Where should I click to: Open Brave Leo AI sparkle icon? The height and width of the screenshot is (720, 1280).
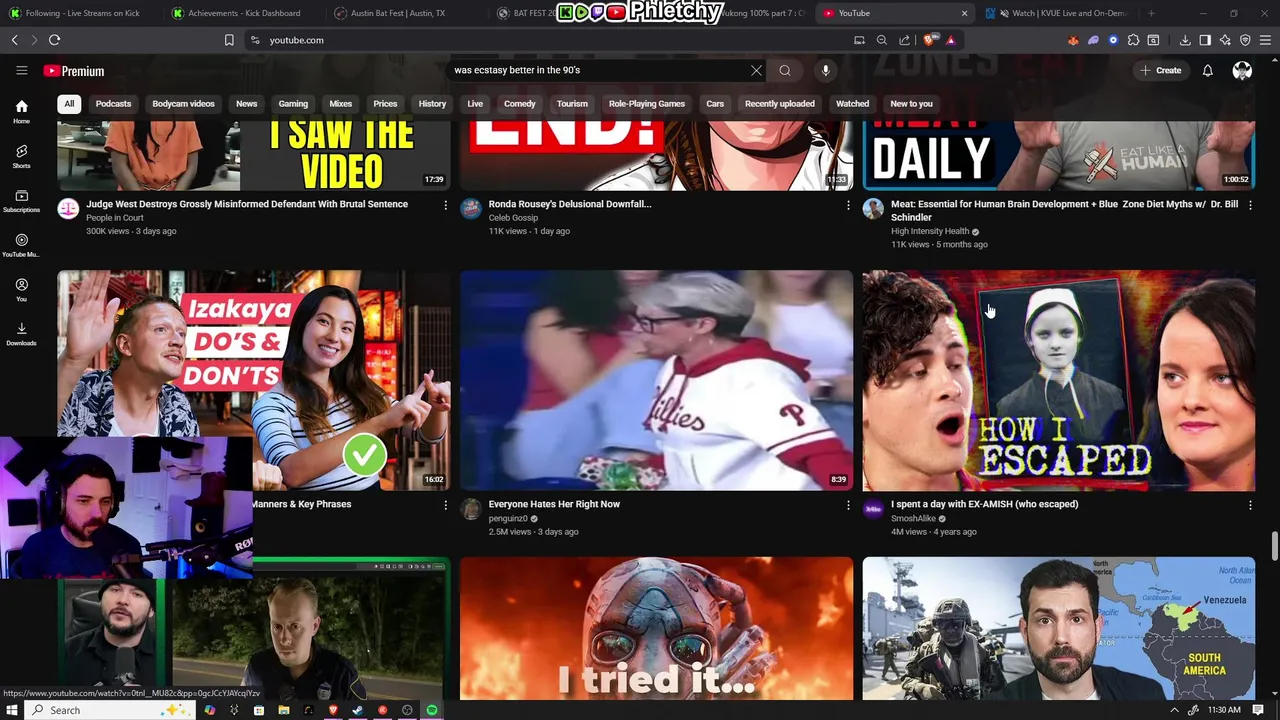click(1225, 40)
